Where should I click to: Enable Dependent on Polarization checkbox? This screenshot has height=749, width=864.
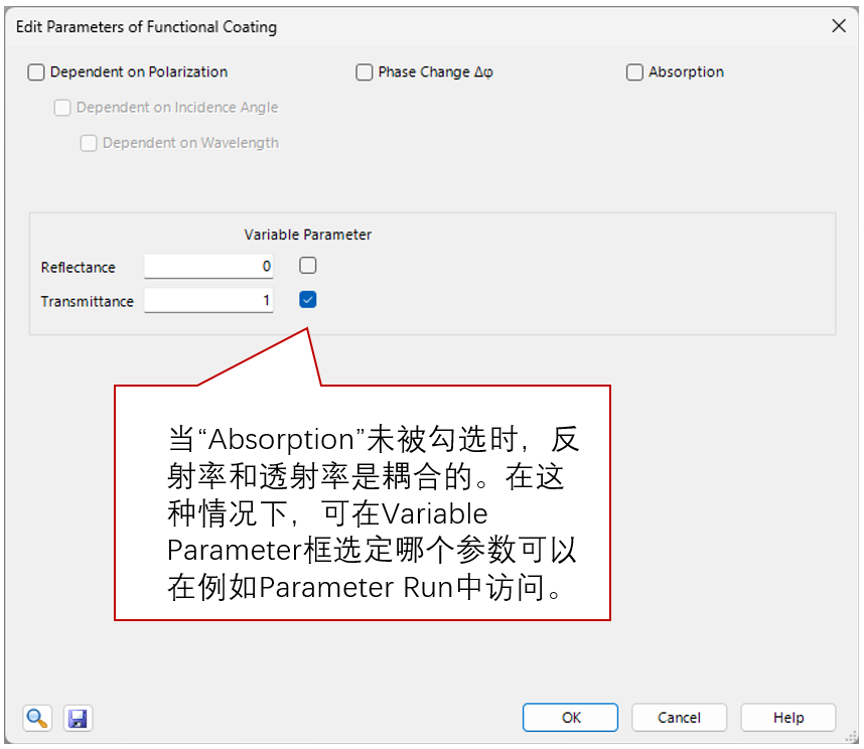(36, 72)
